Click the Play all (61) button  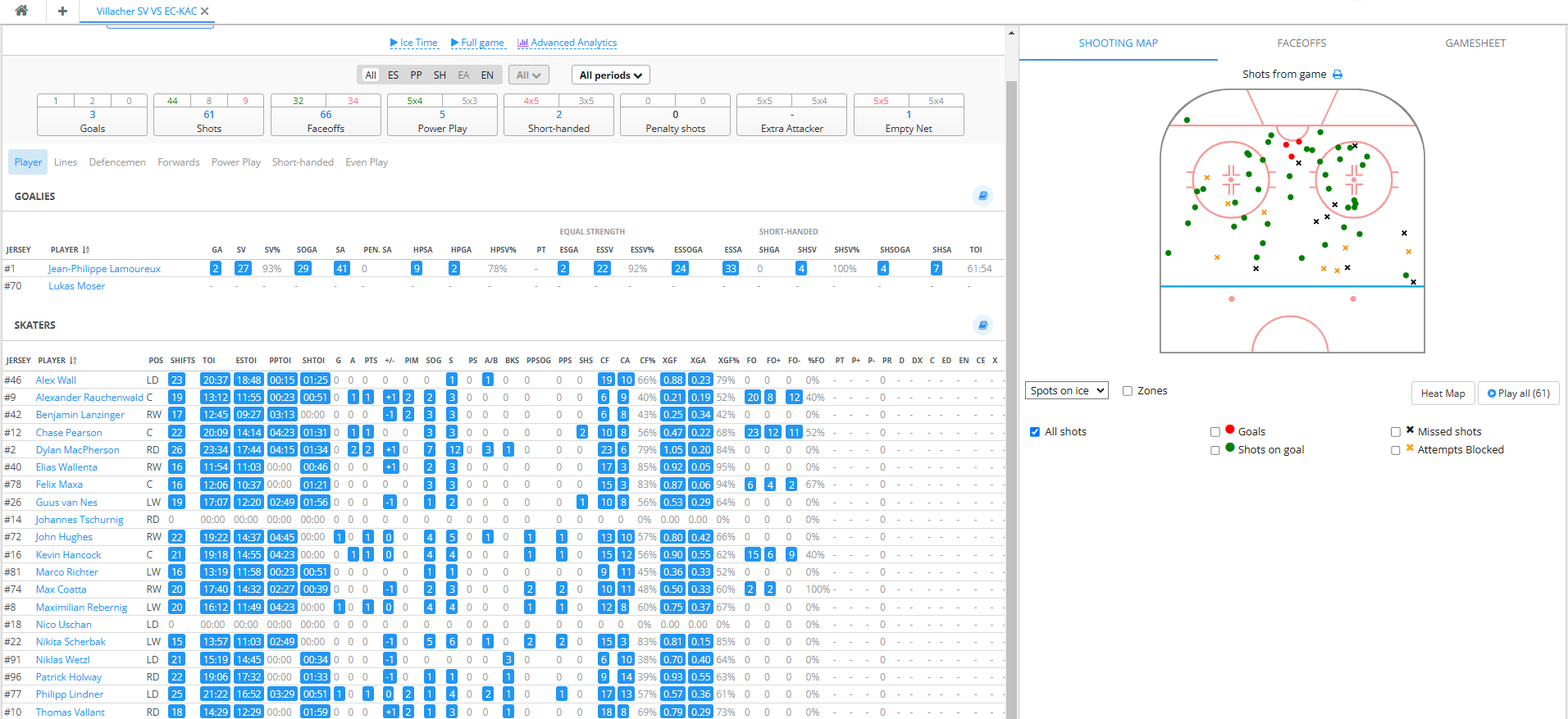click(x=1519, y=394)
